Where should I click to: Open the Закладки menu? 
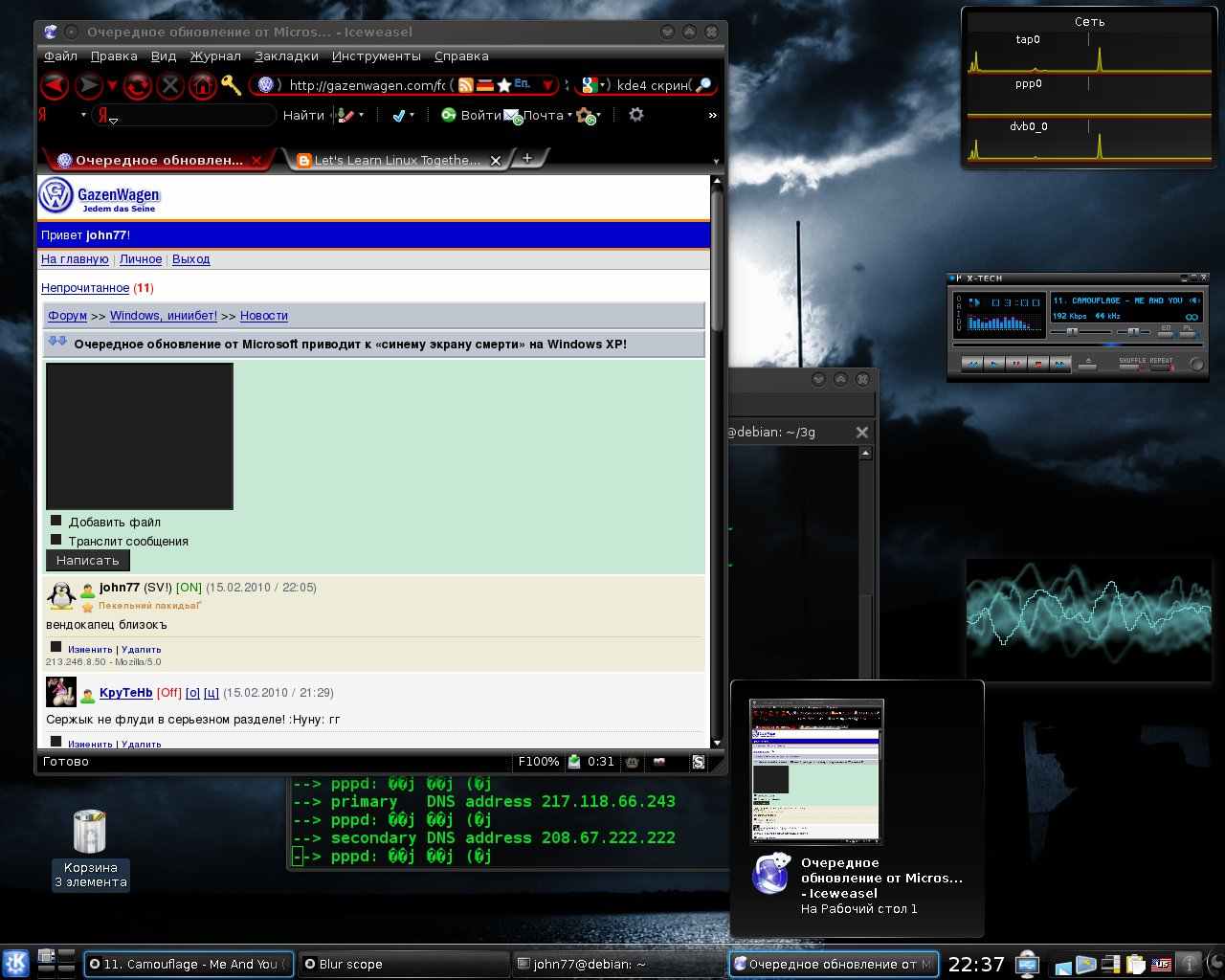click(x=286, y=56)
